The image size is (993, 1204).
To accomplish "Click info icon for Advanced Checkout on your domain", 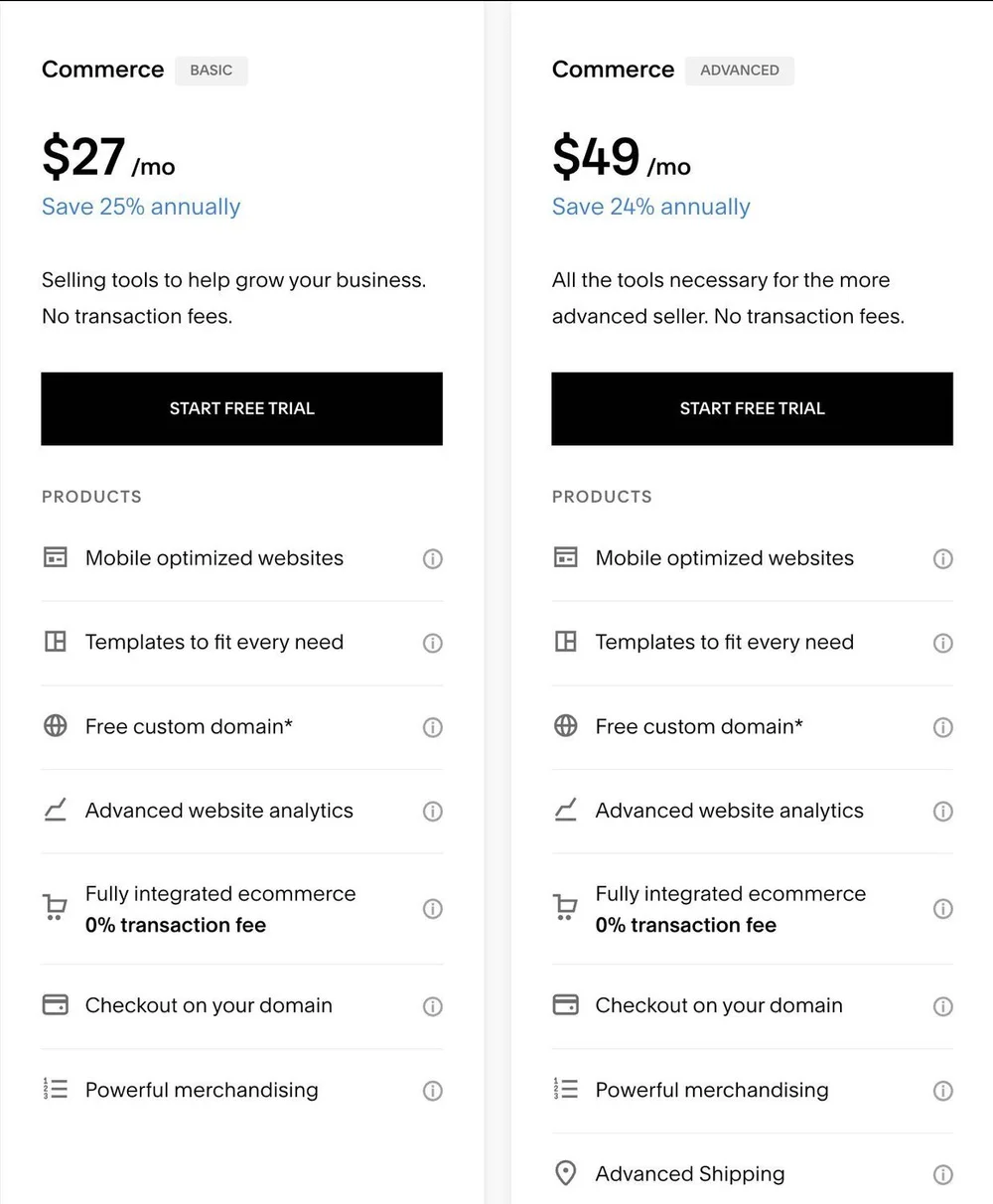I will [942, 1006].
